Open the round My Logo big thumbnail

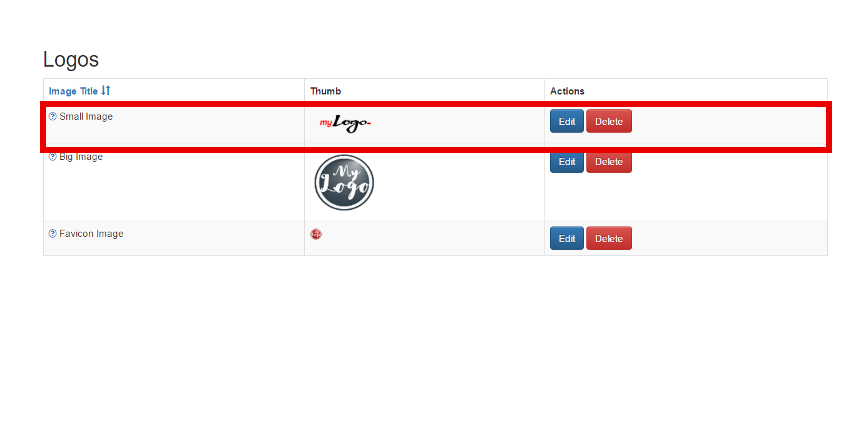tap(345, 182)
